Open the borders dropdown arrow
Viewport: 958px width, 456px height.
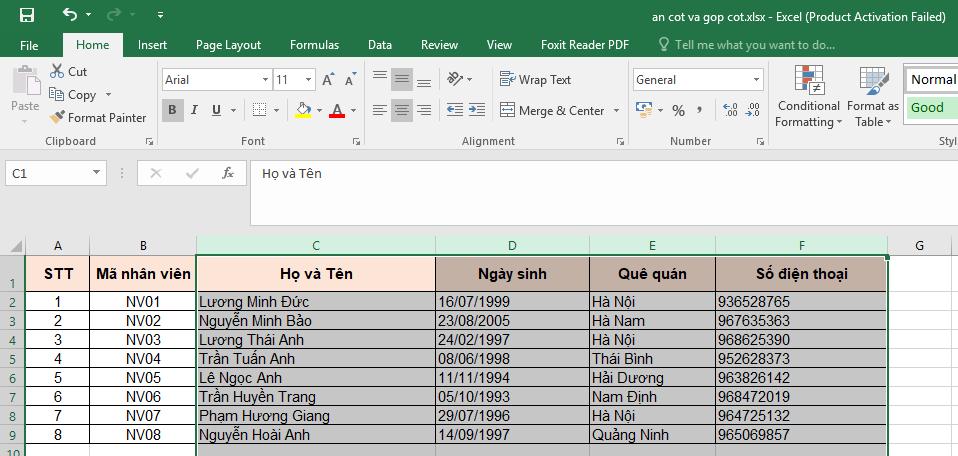click(x=276, y=111)
